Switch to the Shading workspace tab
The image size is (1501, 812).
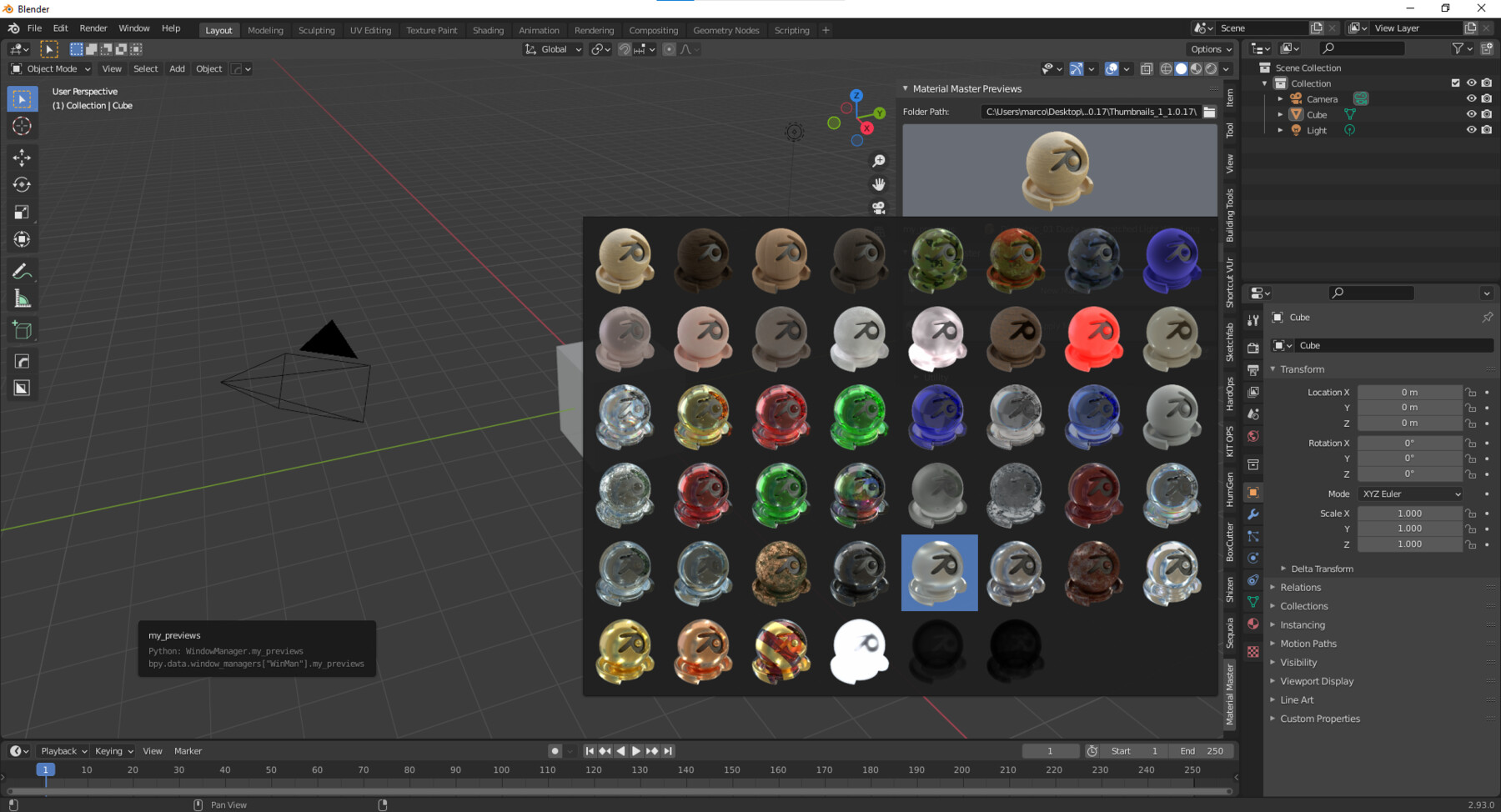(x=488, y=30)
